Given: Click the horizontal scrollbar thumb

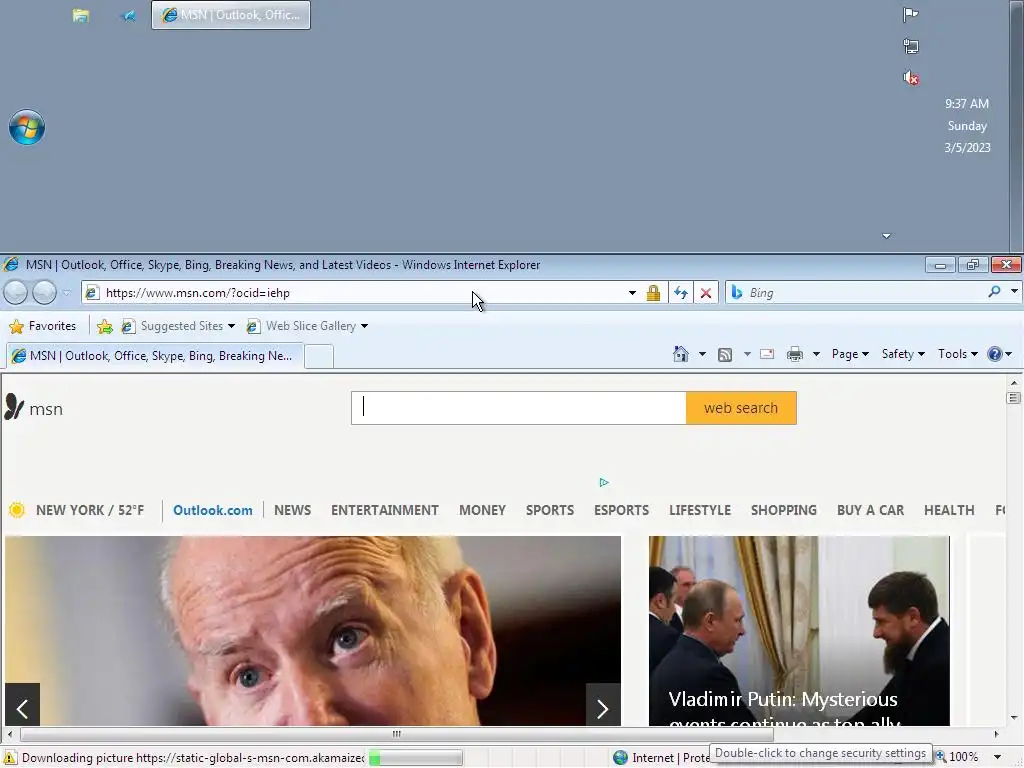Looking at the screenshot, I should 396,734.
